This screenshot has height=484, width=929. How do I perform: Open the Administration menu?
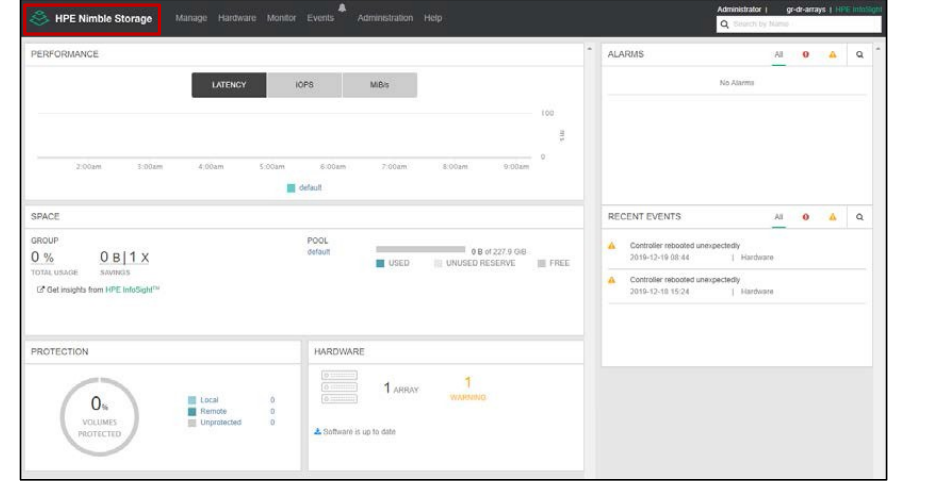point(385,18)
